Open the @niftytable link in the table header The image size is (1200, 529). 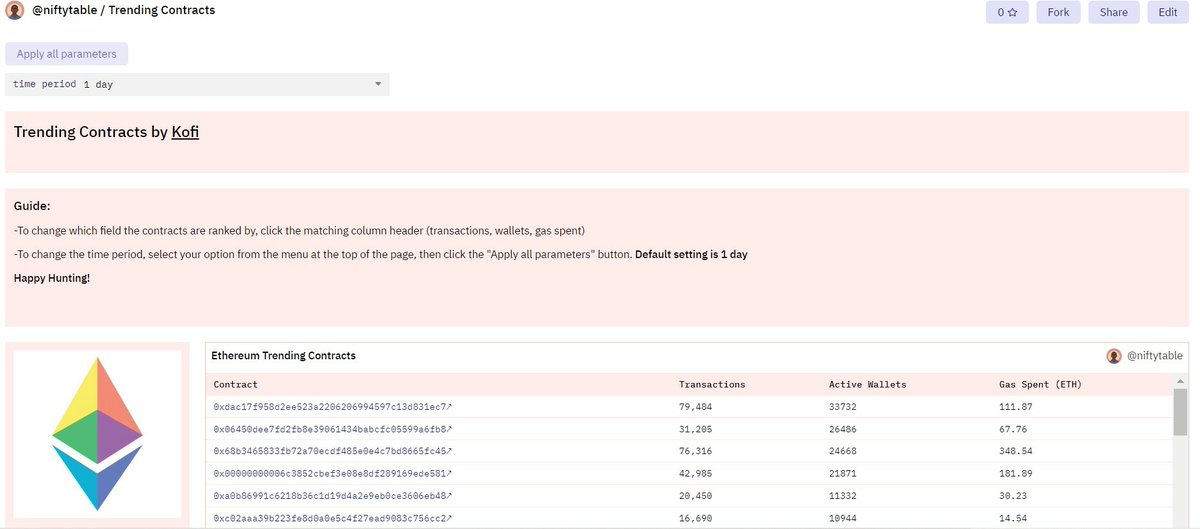[x=1154, y=356]
